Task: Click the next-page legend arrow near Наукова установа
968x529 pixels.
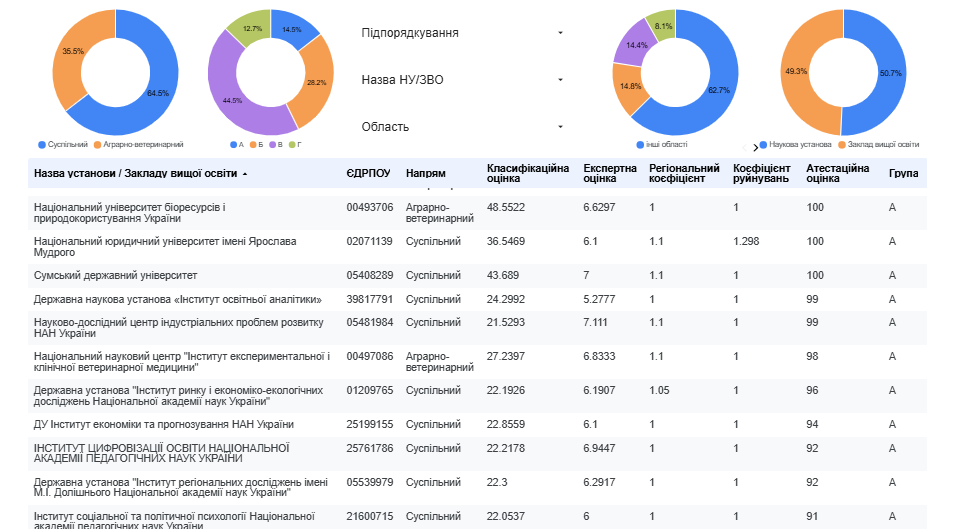Action: point(755,148)
